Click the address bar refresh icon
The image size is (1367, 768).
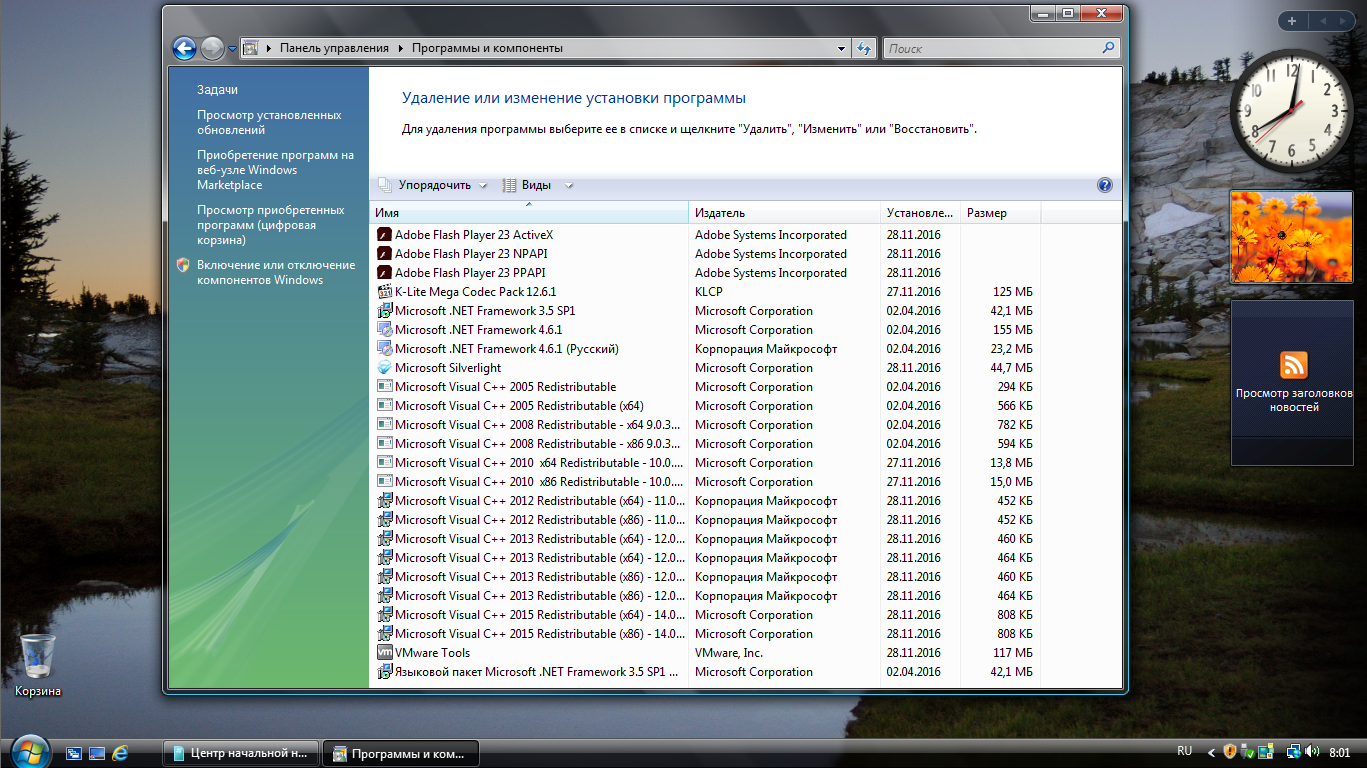pos(864,48)
